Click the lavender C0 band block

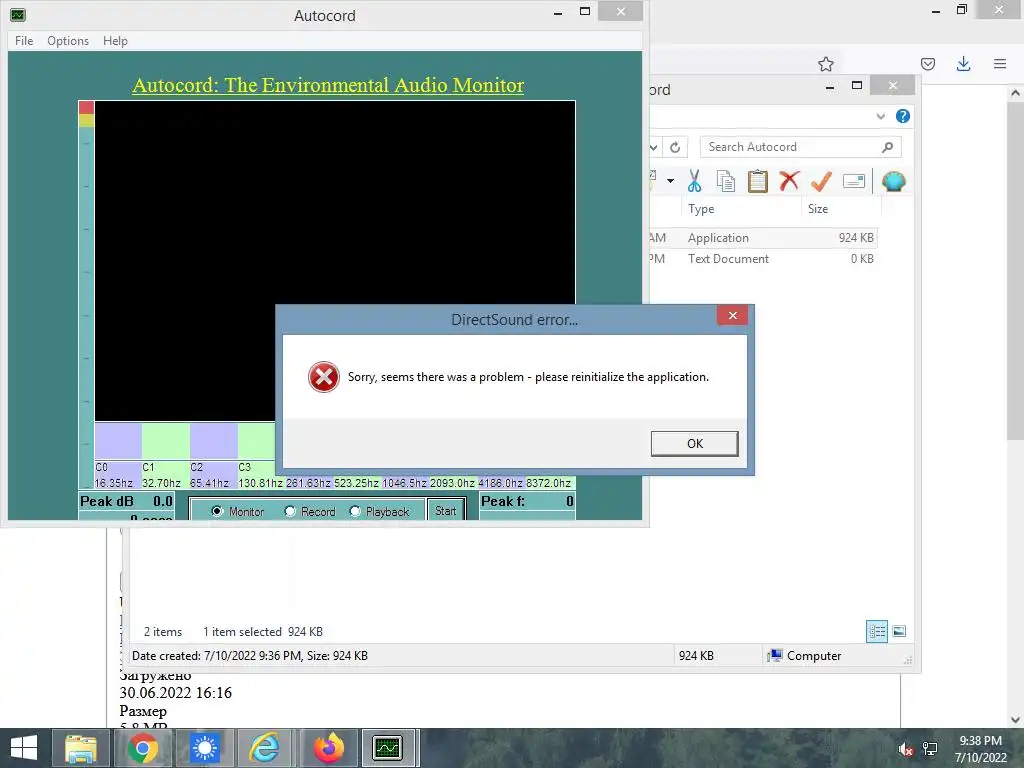tap(118, 441)
